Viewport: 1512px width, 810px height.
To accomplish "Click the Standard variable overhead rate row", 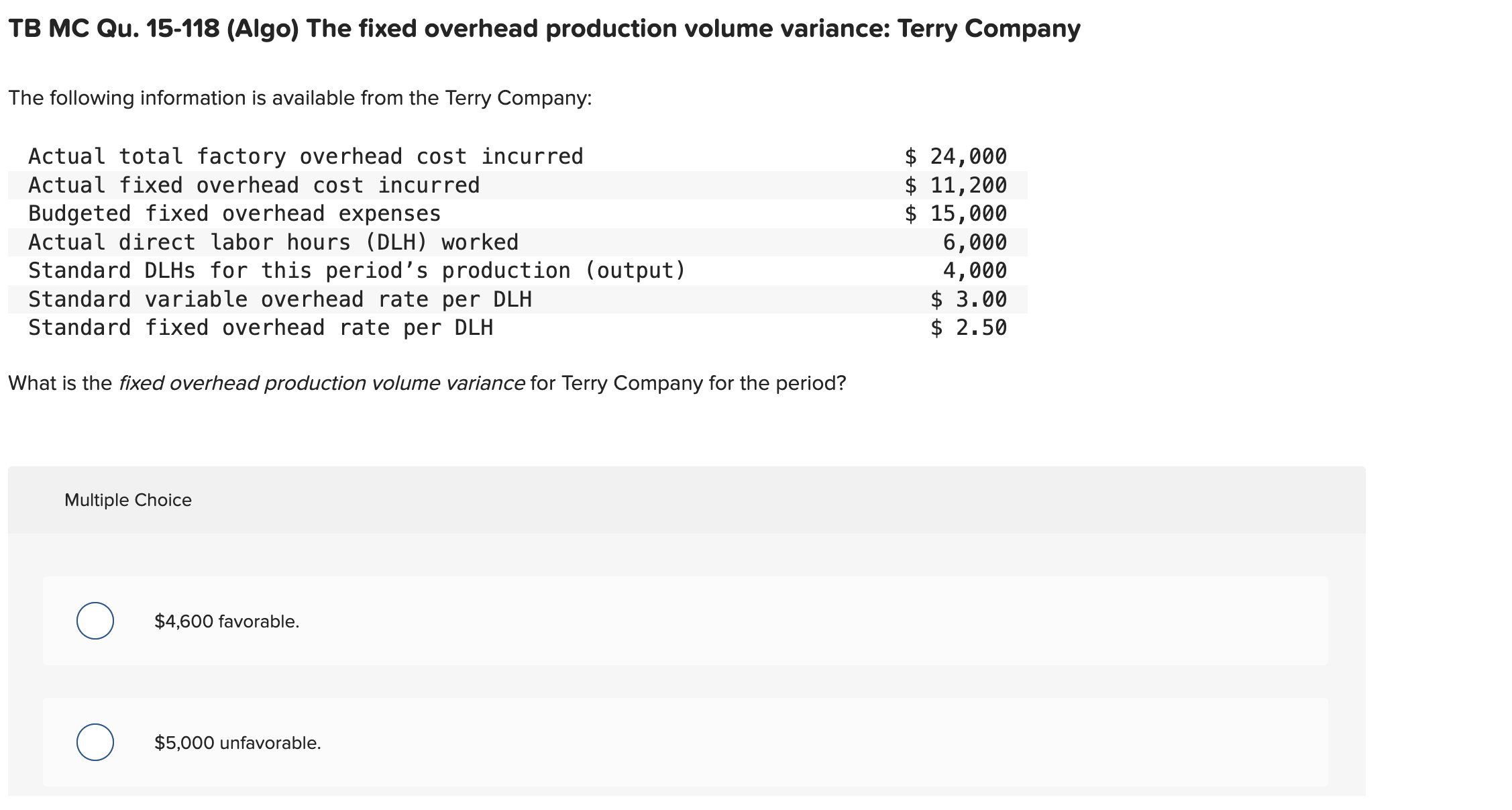I will pyautogui.click(x=280, y=299).
